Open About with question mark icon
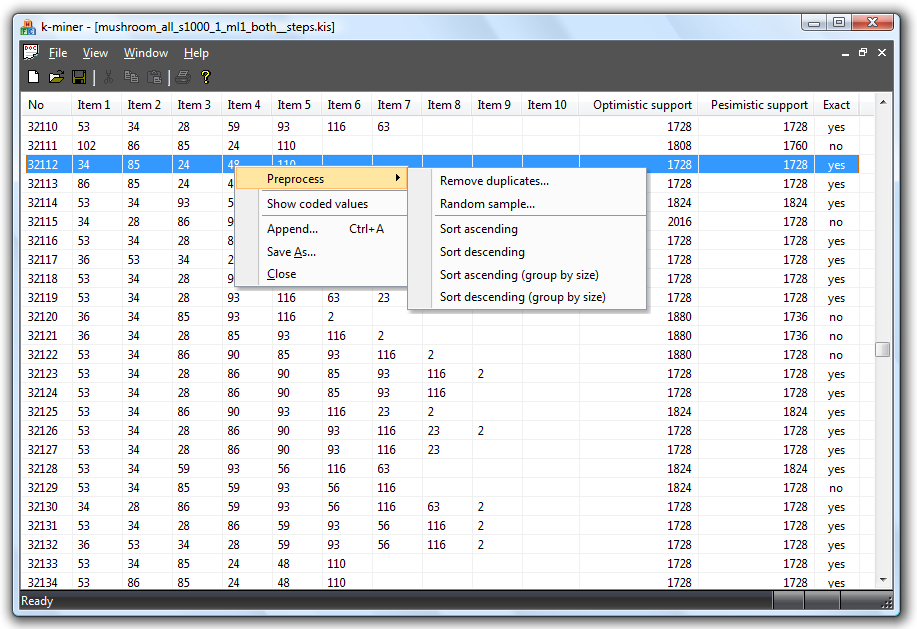Viewport: 917px width, 629px height. 205,77
